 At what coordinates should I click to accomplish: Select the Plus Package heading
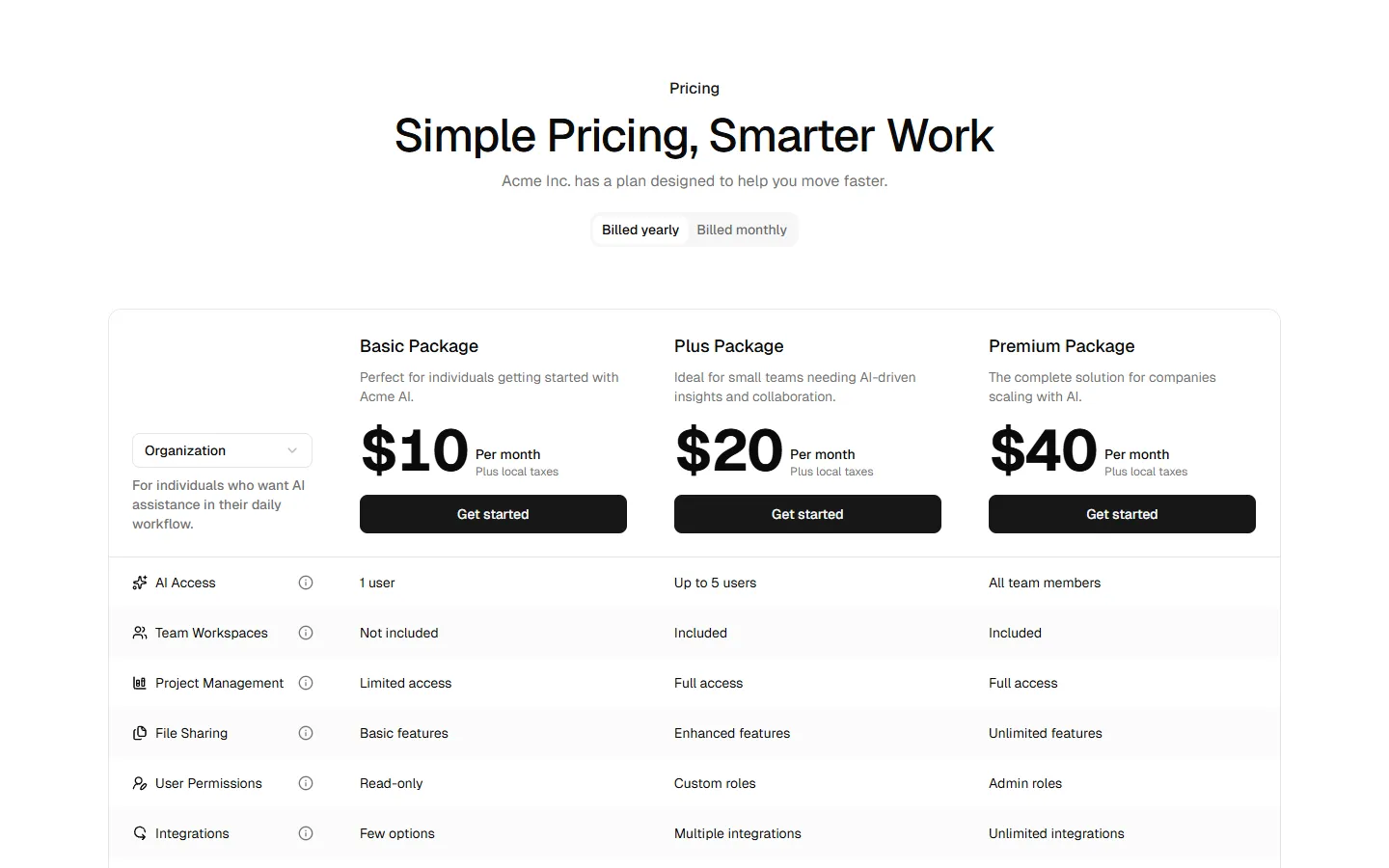(728, 345)
